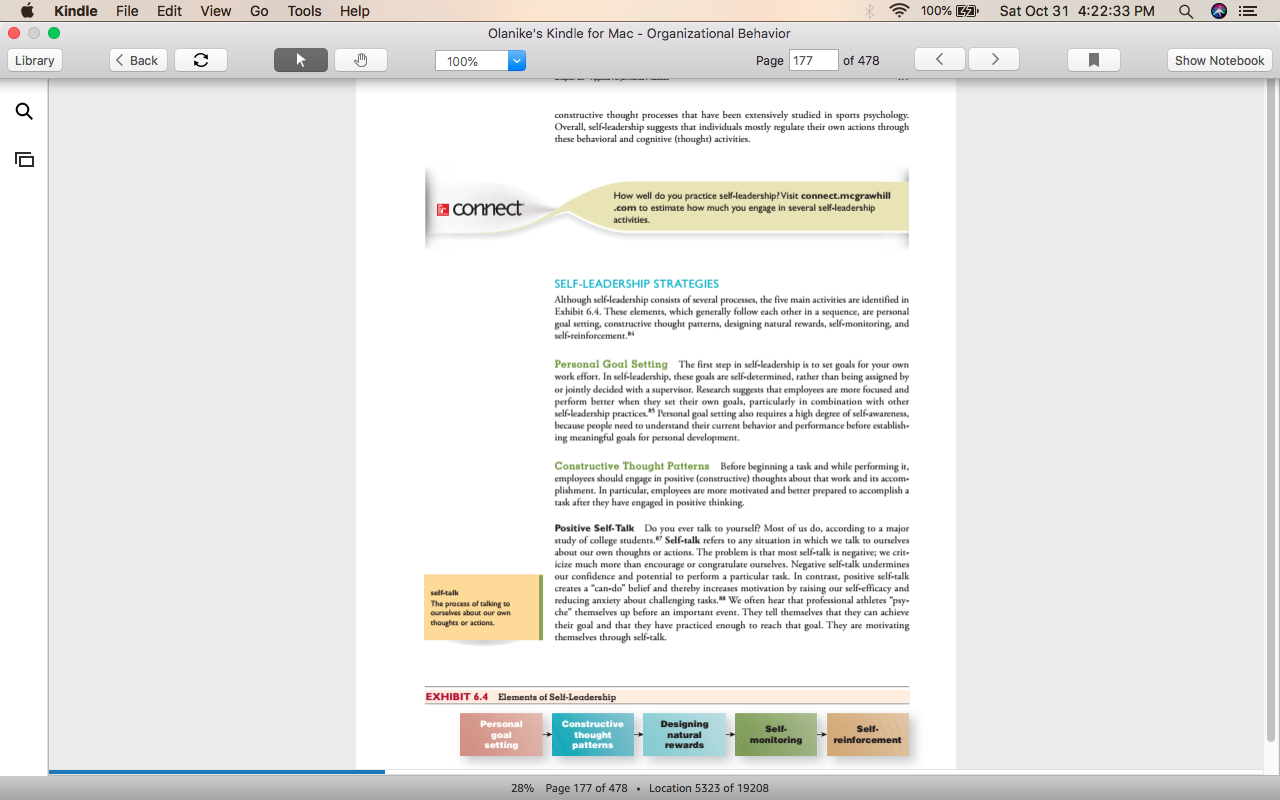Click the Designing natural rewards box
1280x800 pixels.
685,735
